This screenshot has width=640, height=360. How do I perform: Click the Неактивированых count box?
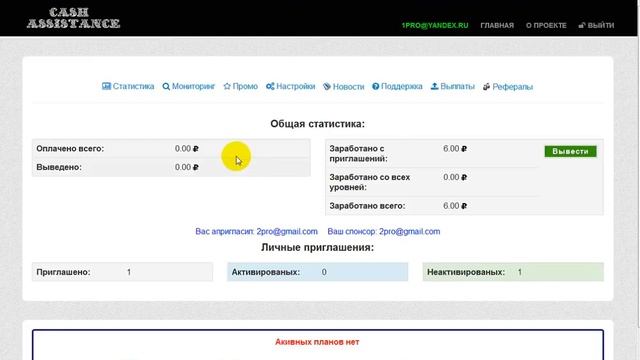[513, 272]
